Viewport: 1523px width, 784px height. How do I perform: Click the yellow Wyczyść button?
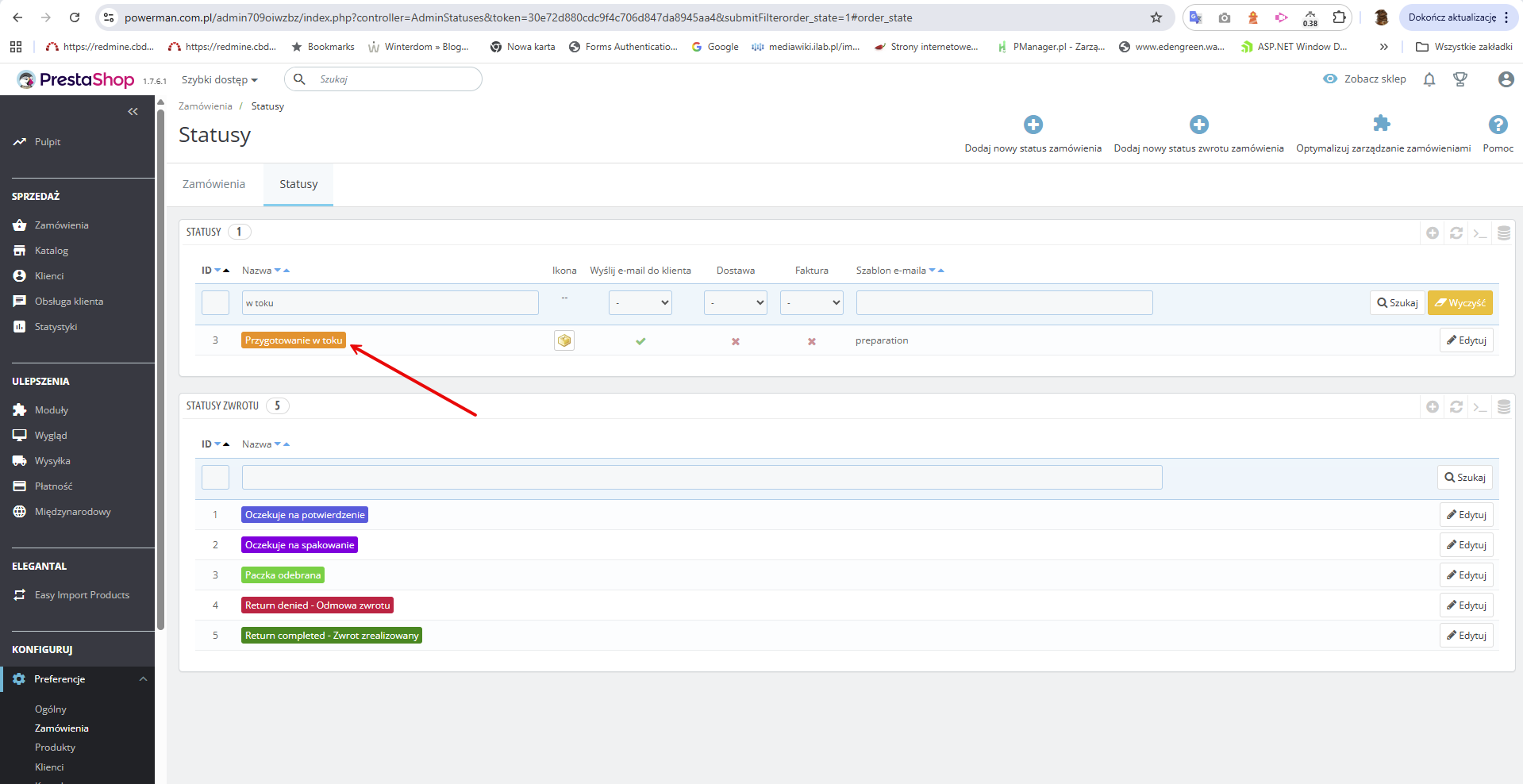(1460, 303)
